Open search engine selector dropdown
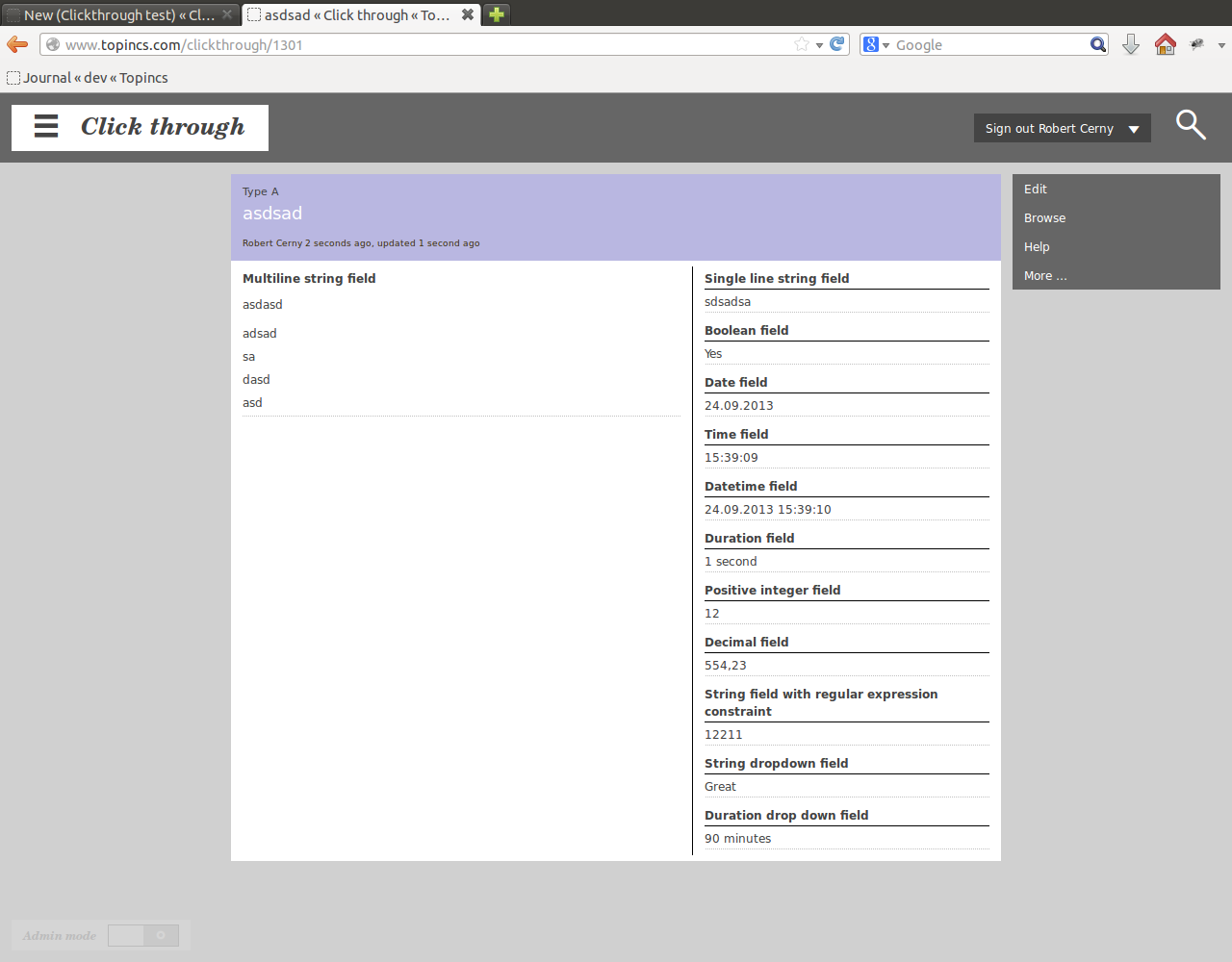 click(x=876, y=44)
